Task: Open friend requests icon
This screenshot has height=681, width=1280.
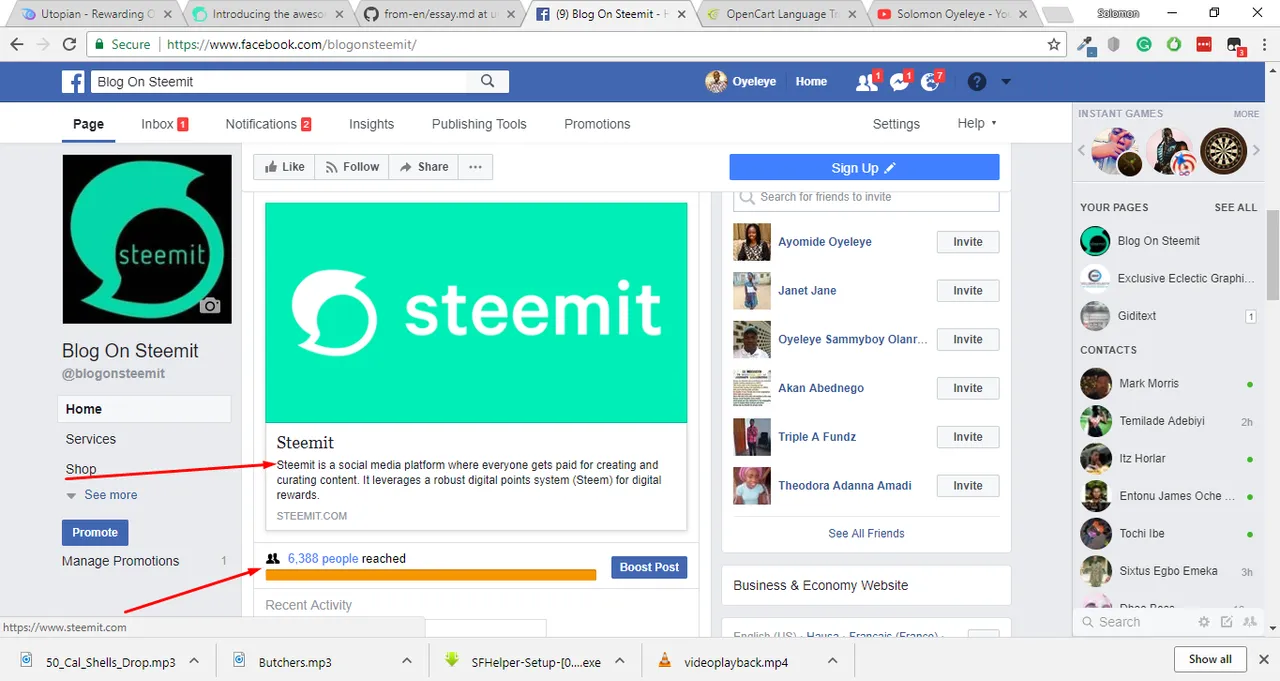Action: pos(866,82)
